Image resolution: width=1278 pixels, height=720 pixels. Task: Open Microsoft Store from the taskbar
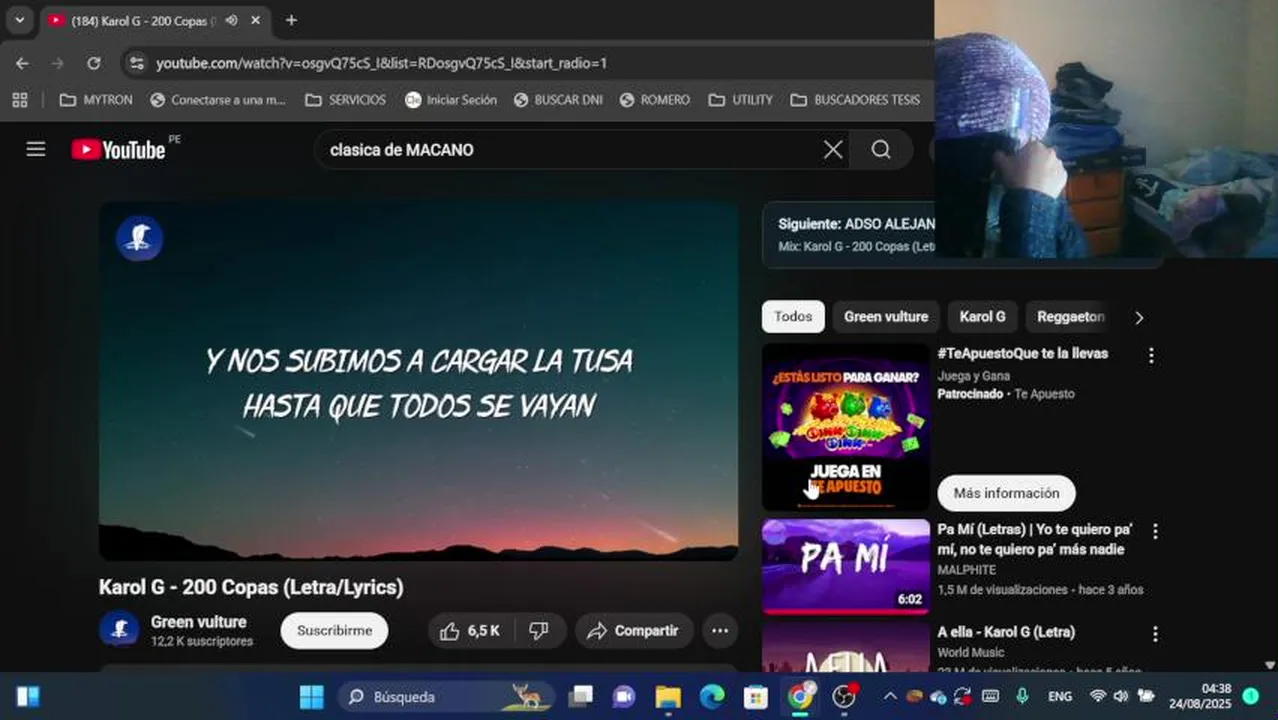point(756,696)
